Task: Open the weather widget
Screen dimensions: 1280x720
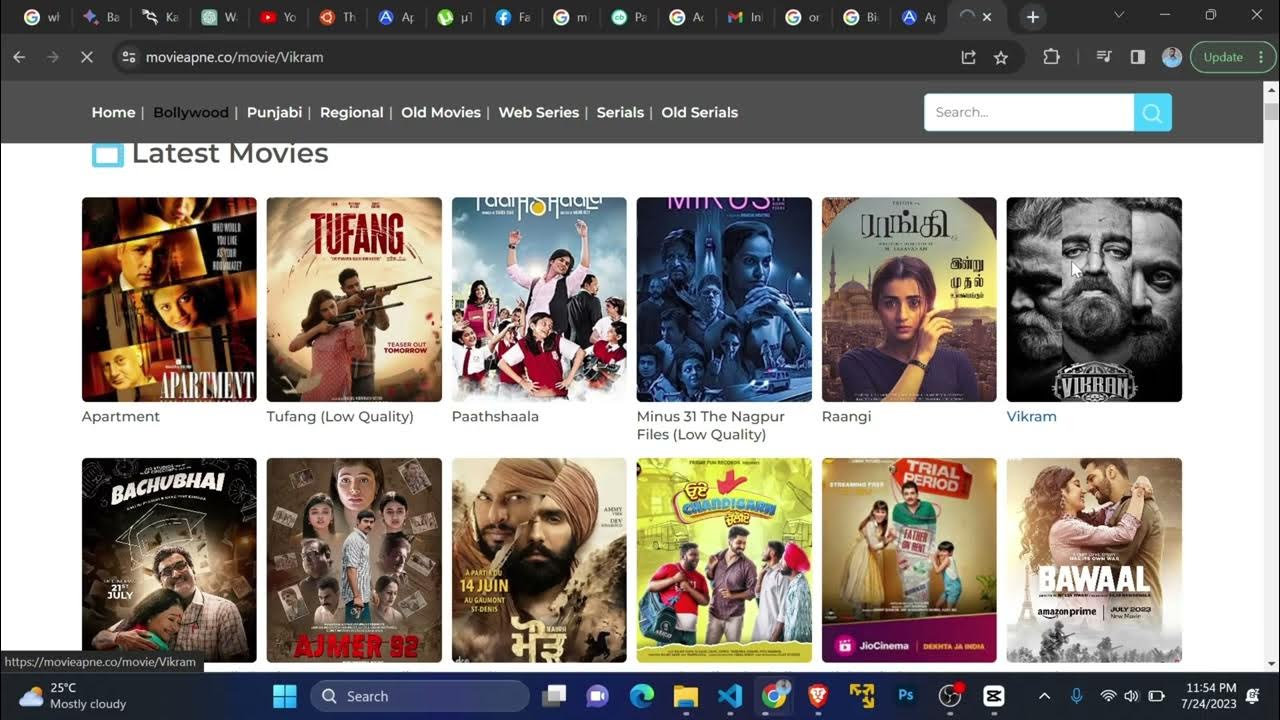Action: [x=73, y=696]
